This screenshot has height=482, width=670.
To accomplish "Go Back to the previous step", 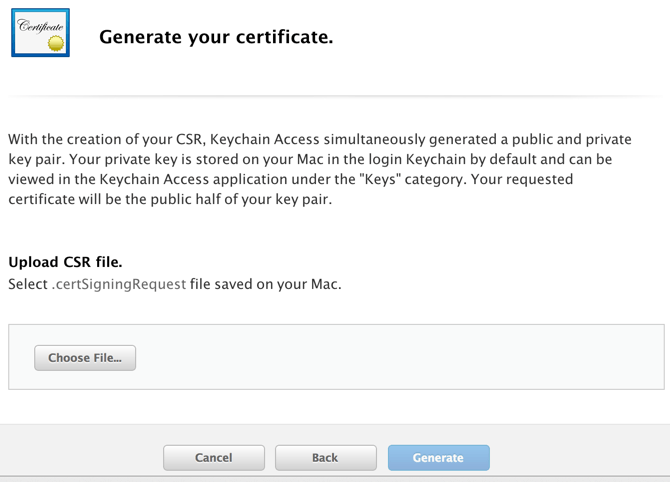I will pyautogui.click(x=326, y=458).
